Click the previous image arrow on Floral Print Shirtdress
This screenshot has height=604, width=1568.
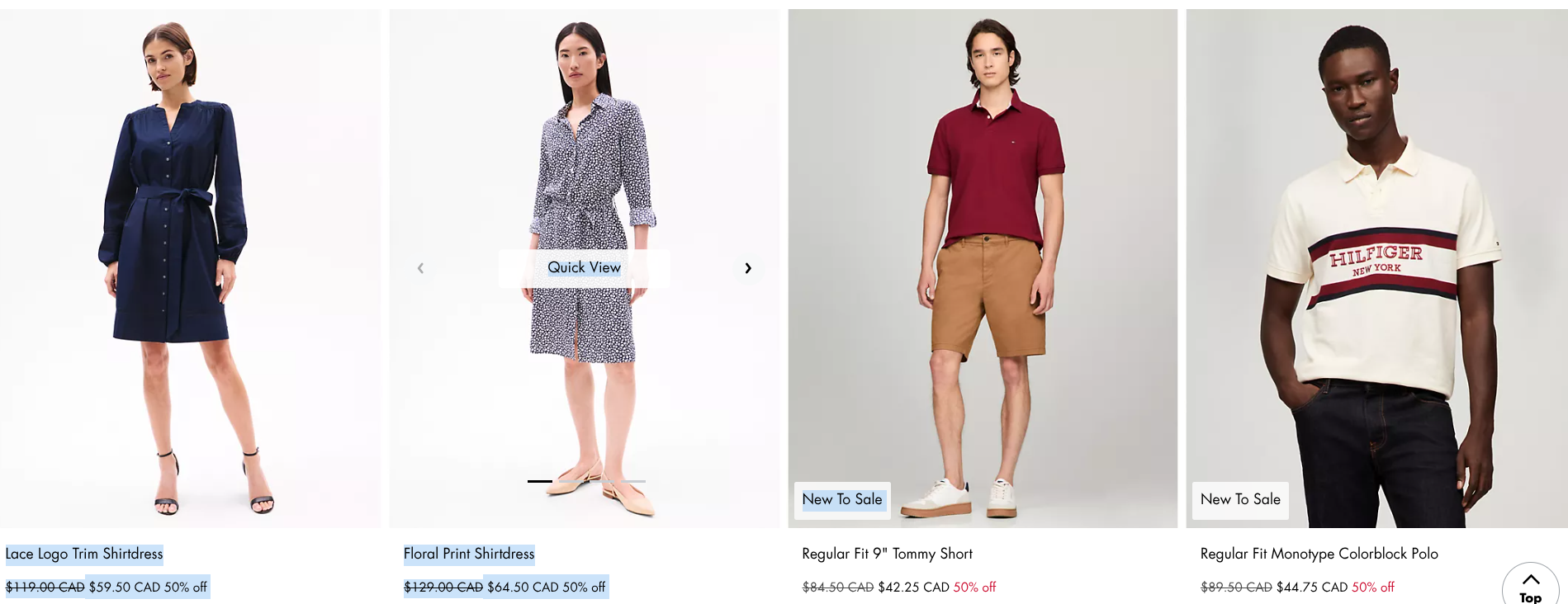[x=420, y=268]
